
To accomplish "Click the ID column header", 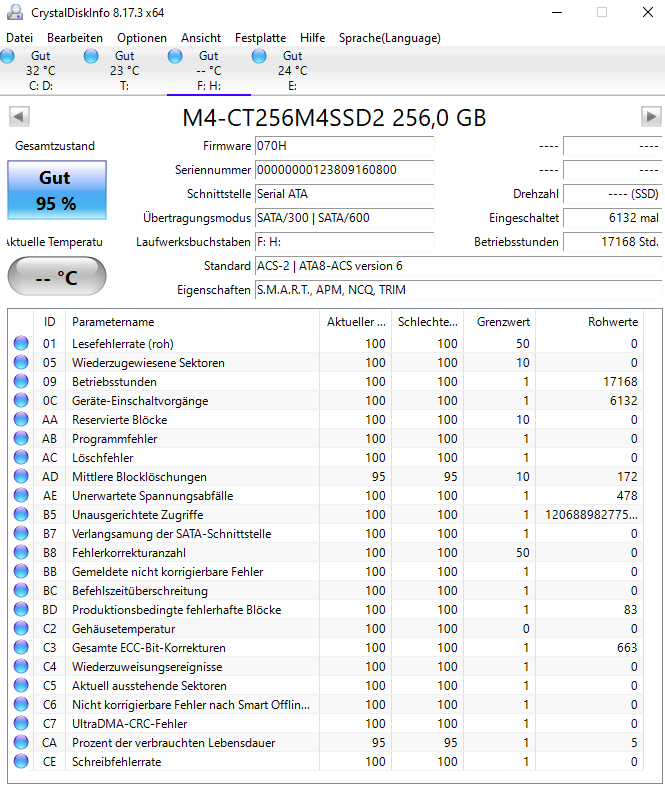I will 49,322.
